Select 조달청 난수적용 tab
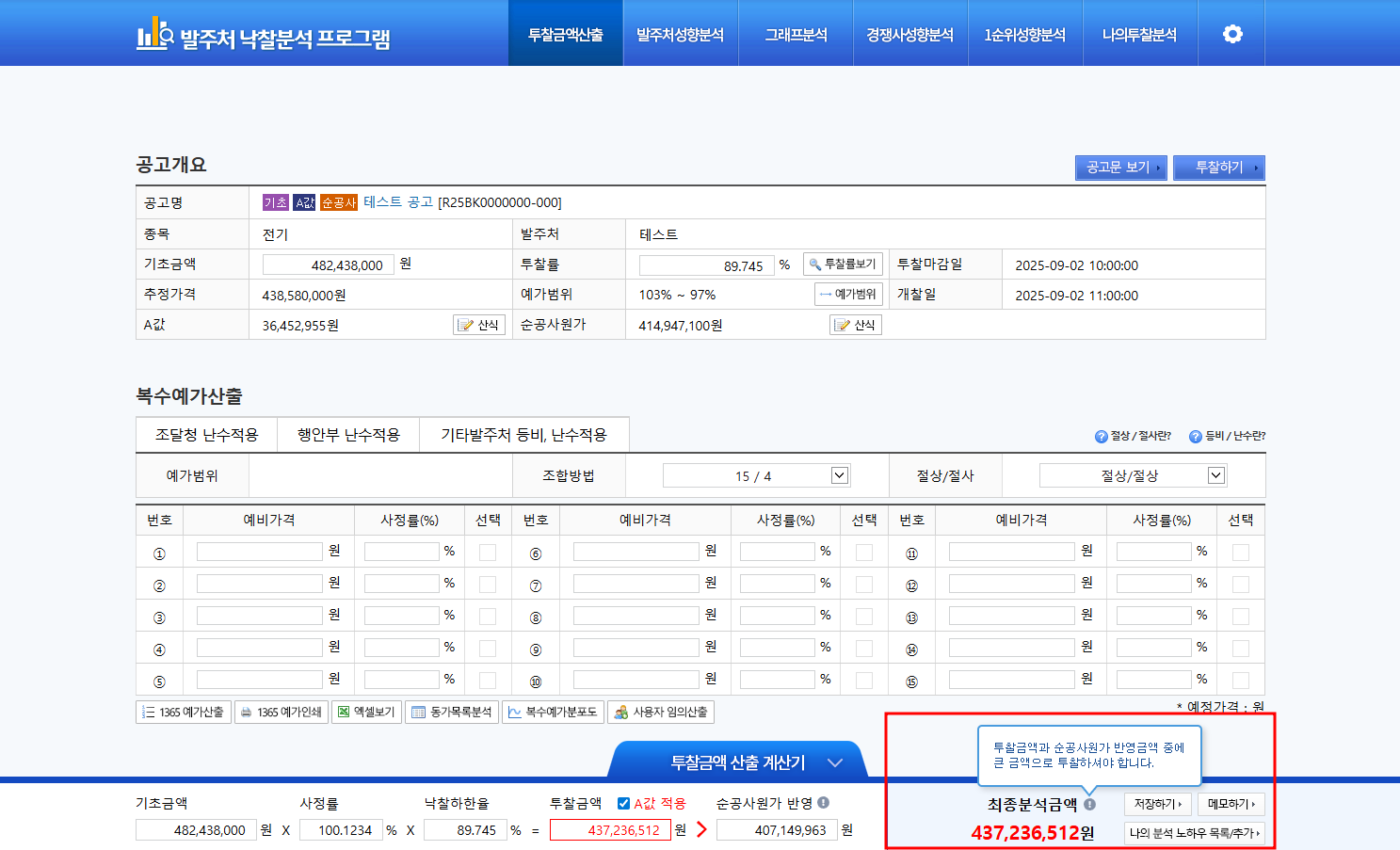Viewport: 1400px width, 850px height. click(x=206, y=435)
